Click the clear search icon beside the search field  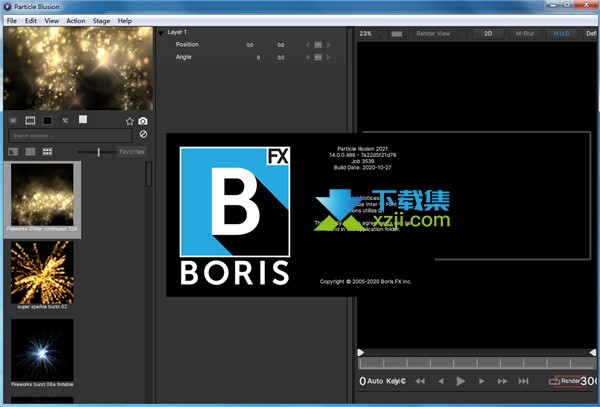143,134
